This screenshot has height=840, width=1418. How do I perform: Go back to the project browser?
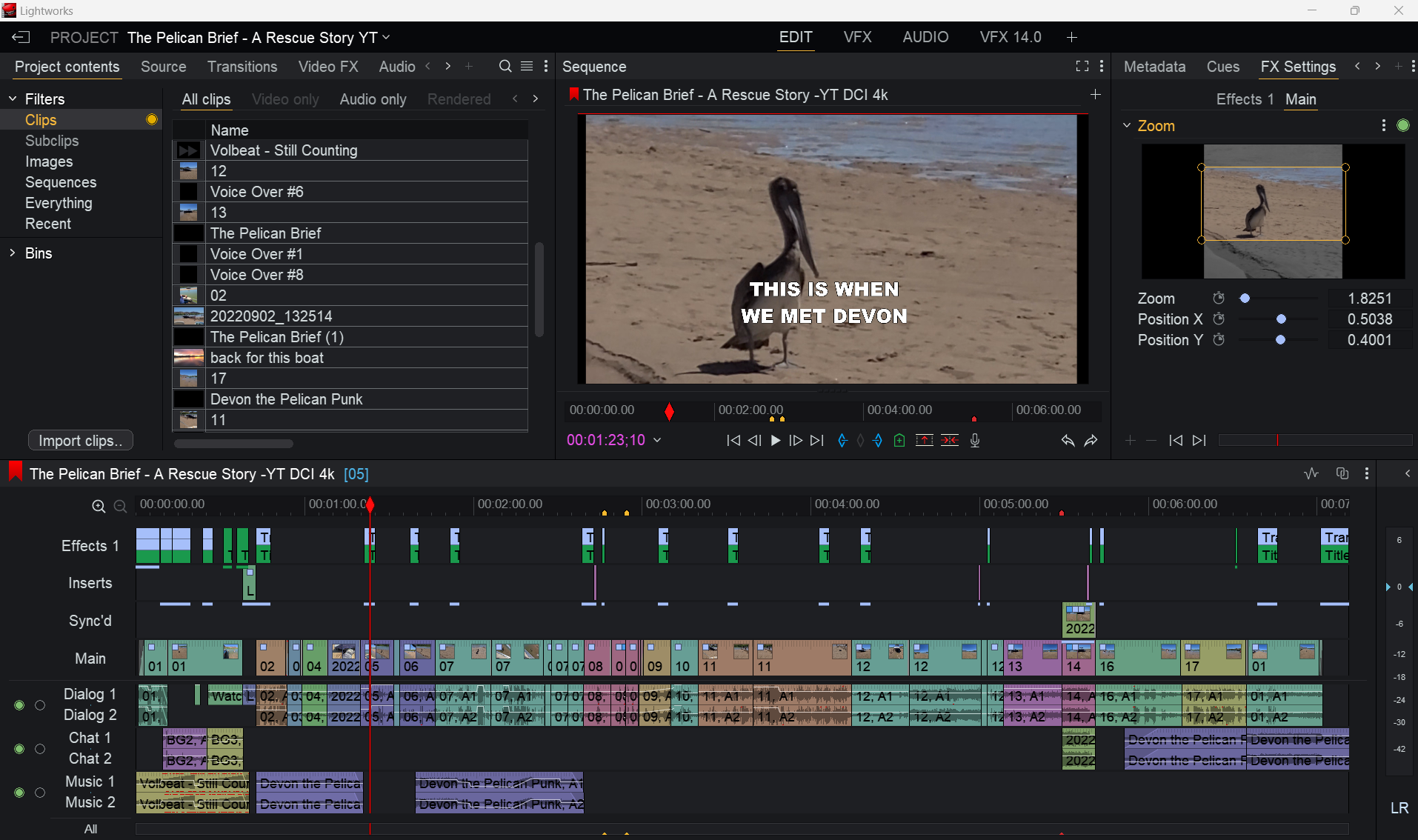click(21, 37)
